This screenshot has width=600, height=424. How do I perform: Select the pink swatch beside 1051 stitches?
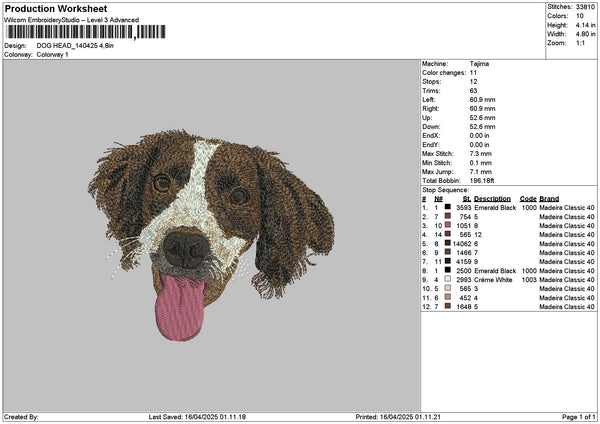click(447, 225)
